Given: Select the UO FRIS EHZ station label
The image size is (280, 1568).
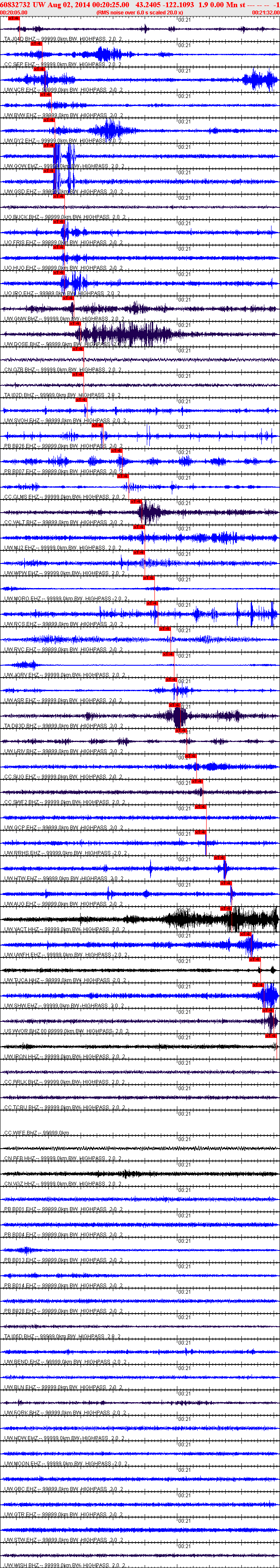Looking at the screenshot, I should [63, 243].
